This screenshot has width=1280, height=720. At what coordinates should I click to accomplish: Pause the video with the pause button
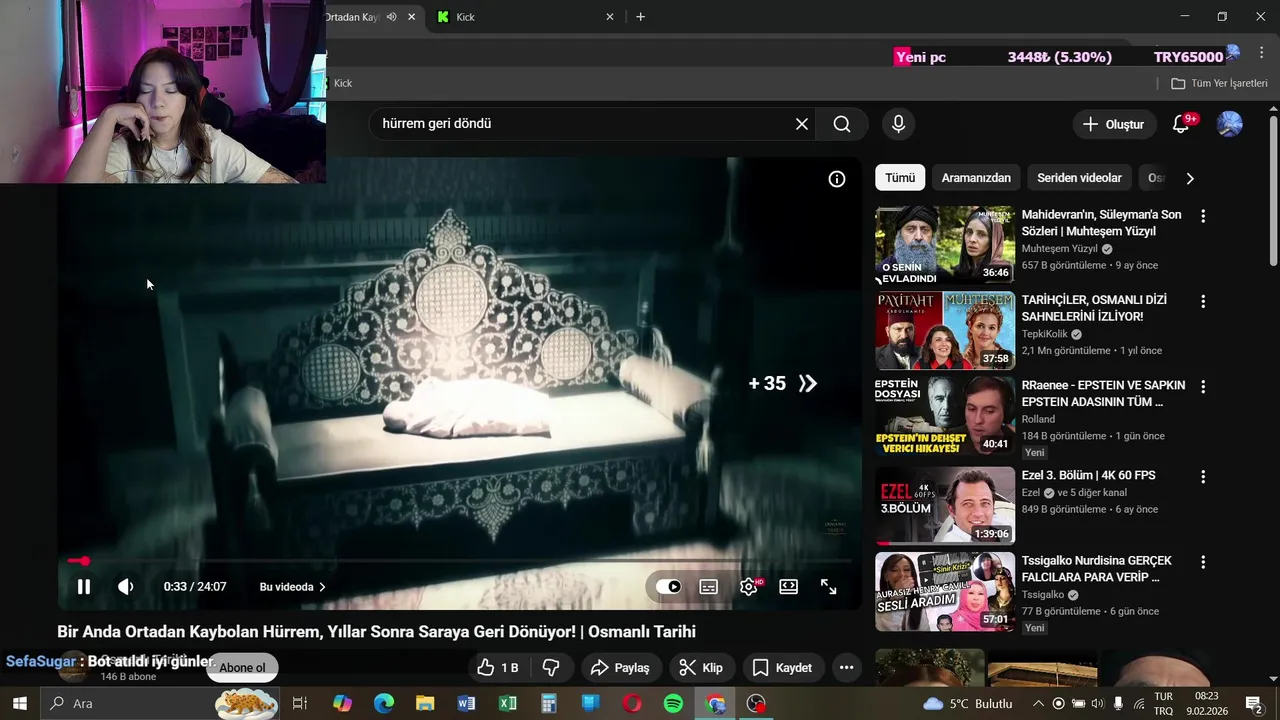pos(84,587)
